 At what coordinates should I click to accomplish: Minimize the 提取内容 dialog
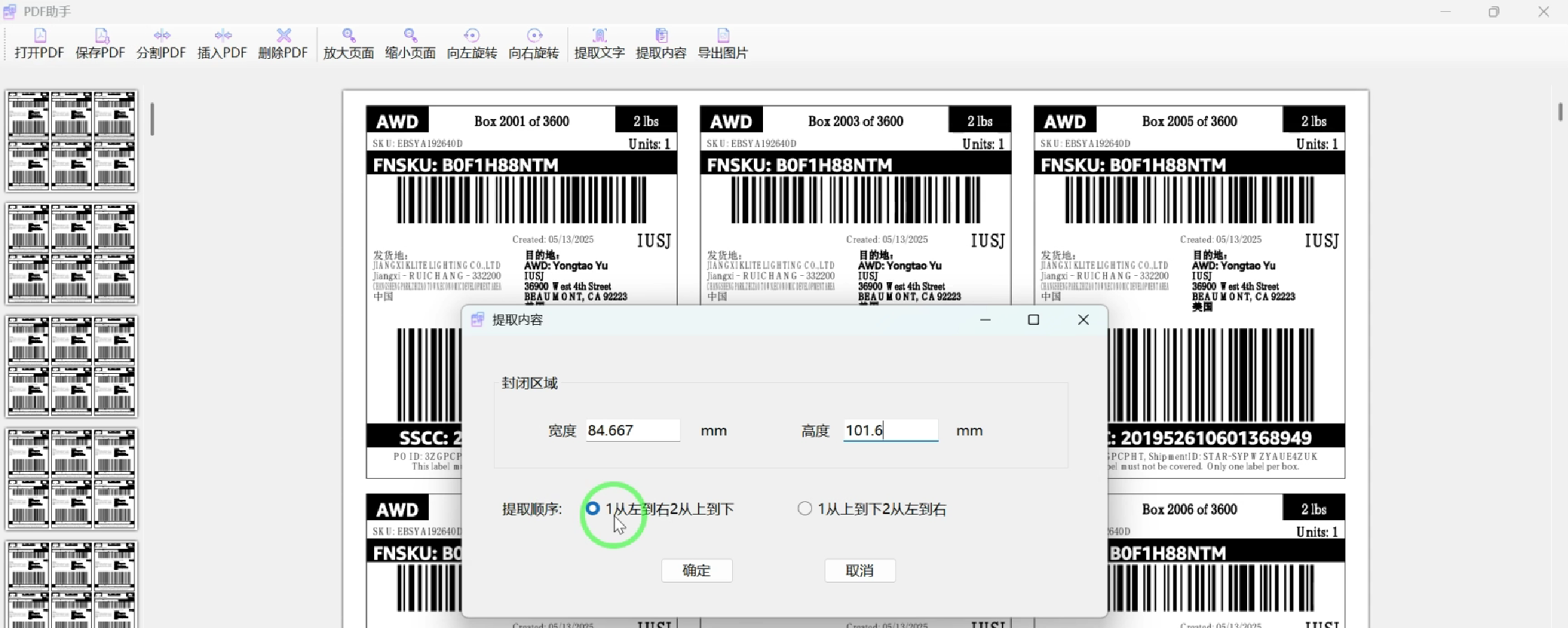tap(985, 320)
